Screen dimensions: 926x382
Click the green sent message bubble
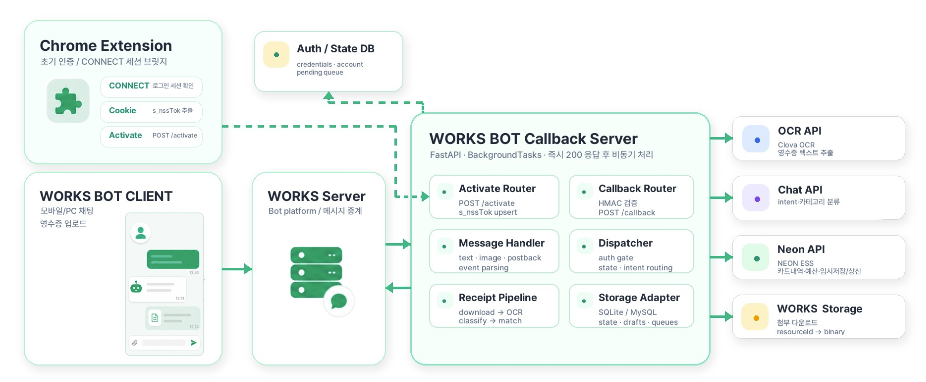pos(172,259)
